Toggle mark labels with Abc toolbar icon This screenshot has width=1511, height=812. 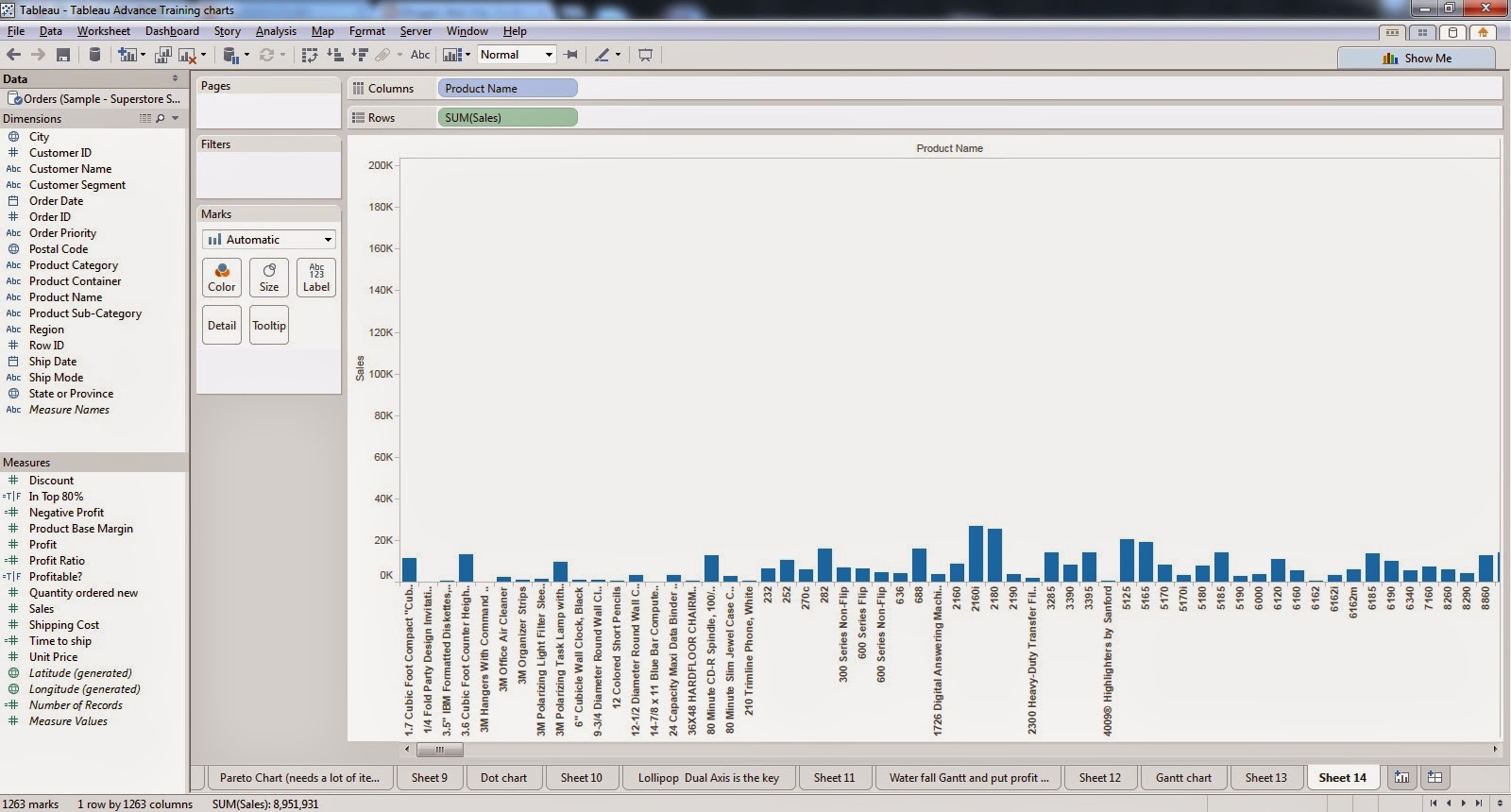tap(420, 55)
